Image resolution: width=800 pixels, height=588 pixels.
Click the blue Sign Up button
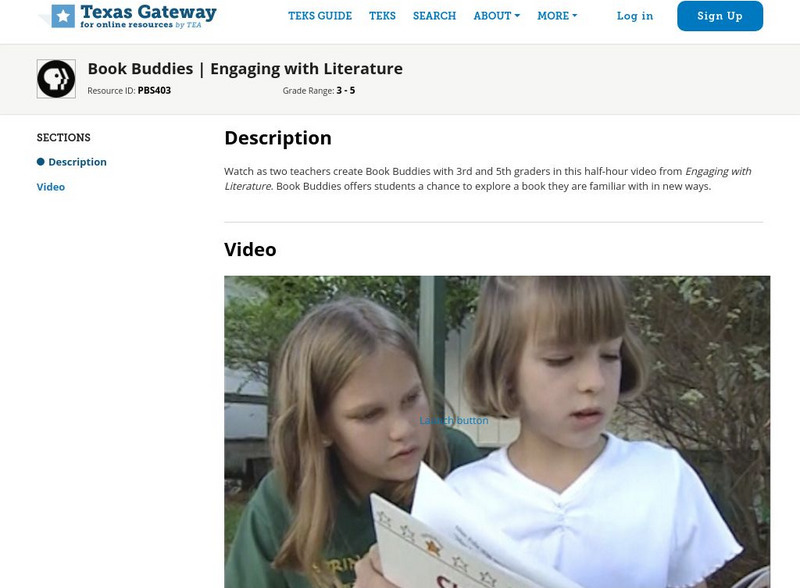[720, 16]
